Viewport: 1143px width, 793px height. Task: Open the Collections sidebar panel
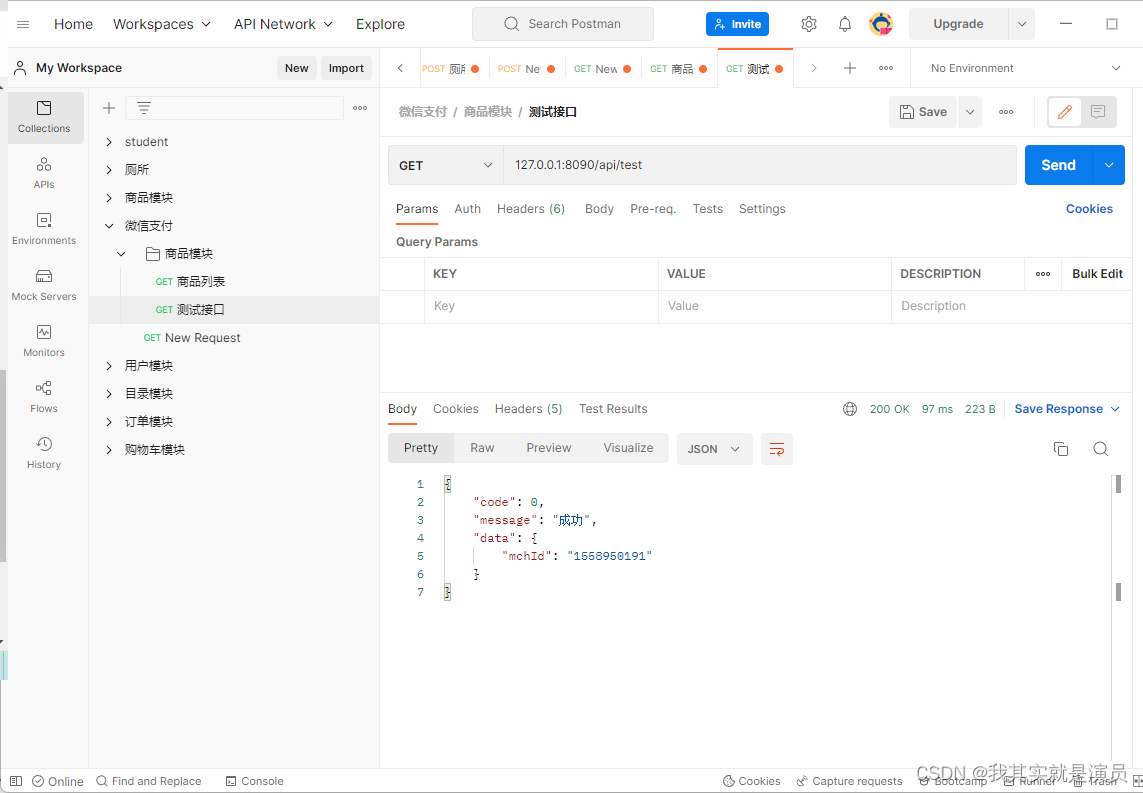[x=44, y=117]
